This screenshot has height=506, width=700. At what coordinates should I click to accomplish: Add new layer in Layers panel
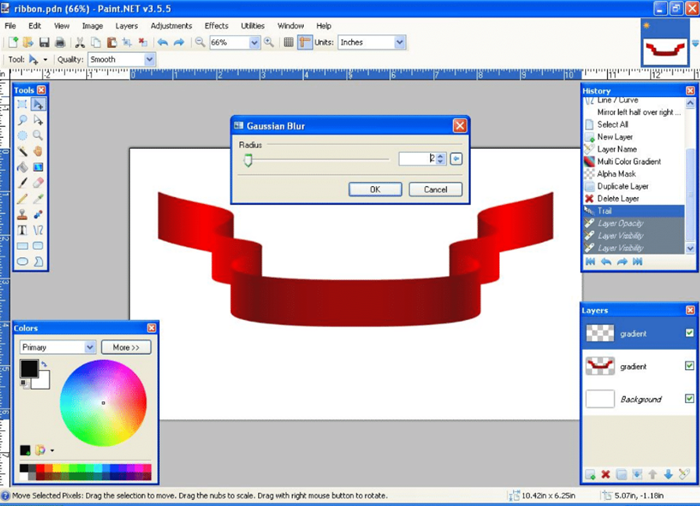tap(590, 474)
